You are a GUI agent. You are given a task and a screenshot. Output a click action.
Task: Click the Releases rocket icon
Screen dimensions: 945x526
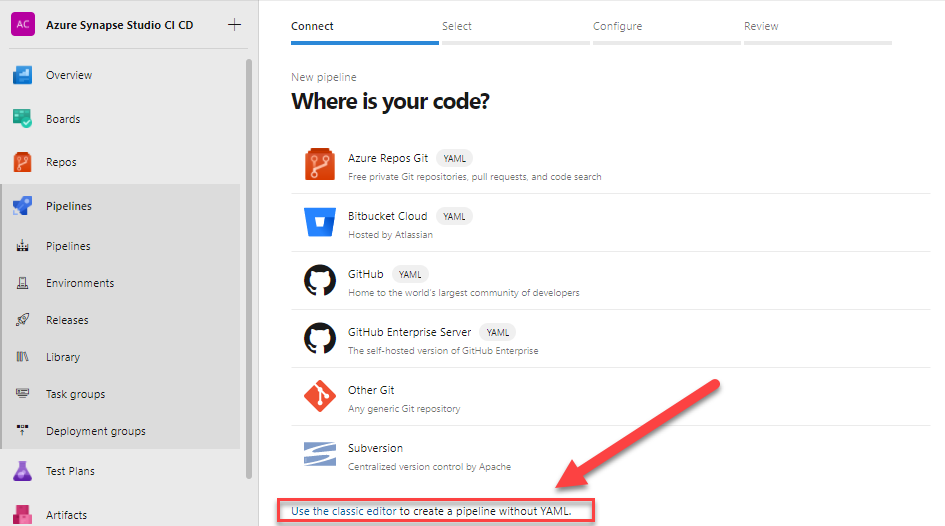tap(22, 320)
